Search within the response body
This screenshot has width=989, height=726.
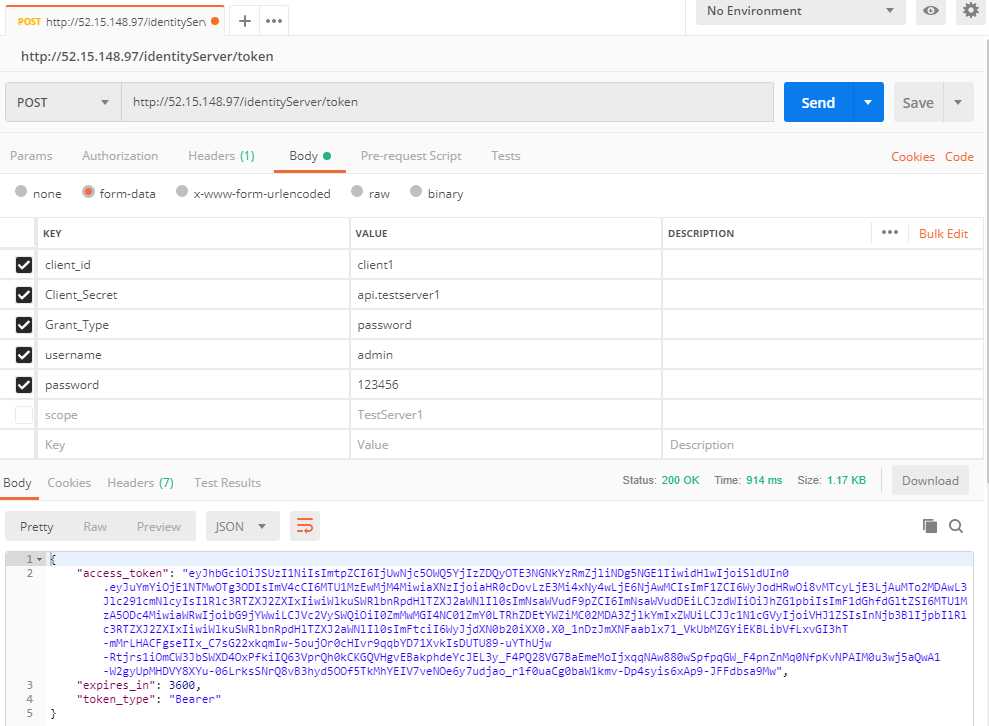click(x=956, y=526)
